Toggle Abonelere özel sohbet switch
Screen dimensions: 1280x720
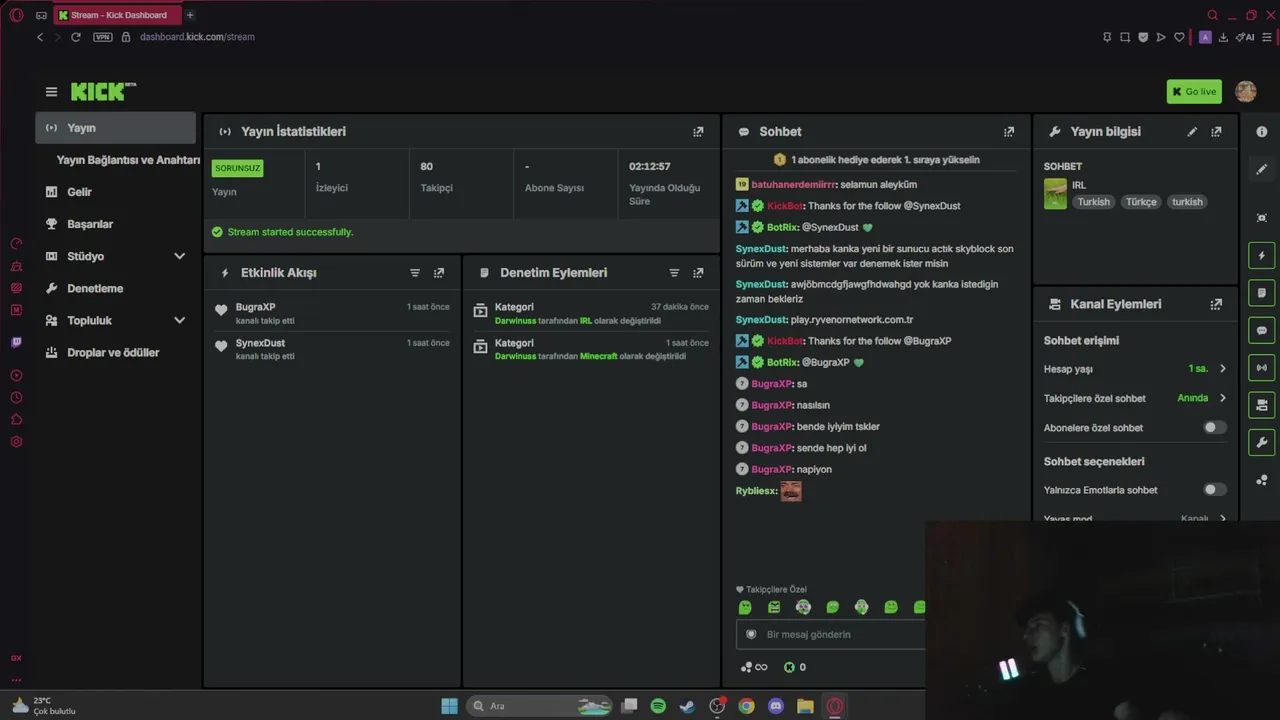[x=1214, y=427]
